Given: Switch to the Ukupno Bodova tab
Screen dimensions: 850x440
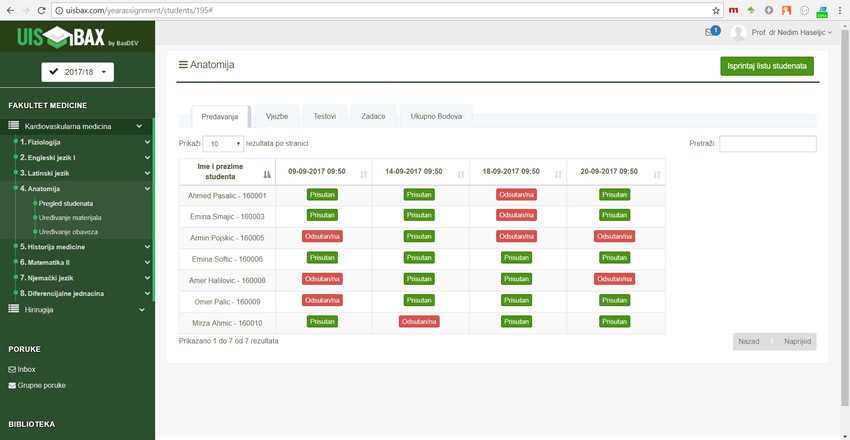Looking at the screenshot, I should coord(436,117).
